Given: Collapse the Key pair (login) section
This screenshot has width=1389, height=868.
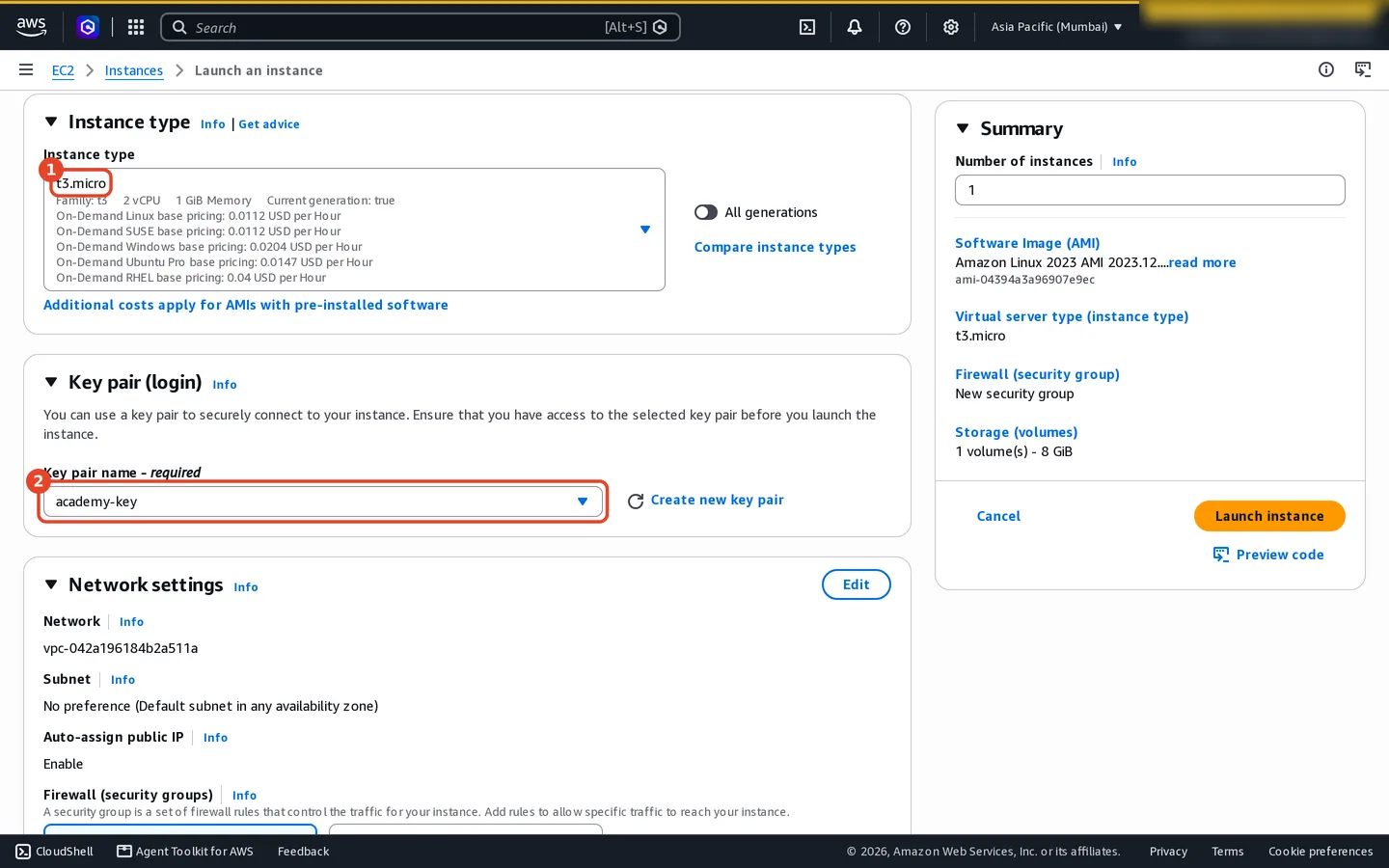Looking at the screenshot, I should click(x=51, y=382).
